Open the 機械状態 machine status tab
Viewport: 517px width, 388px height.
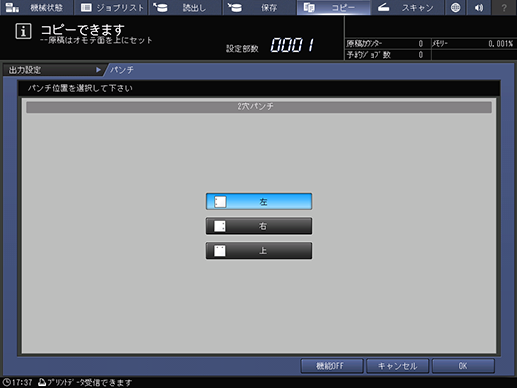click(36, 7)
